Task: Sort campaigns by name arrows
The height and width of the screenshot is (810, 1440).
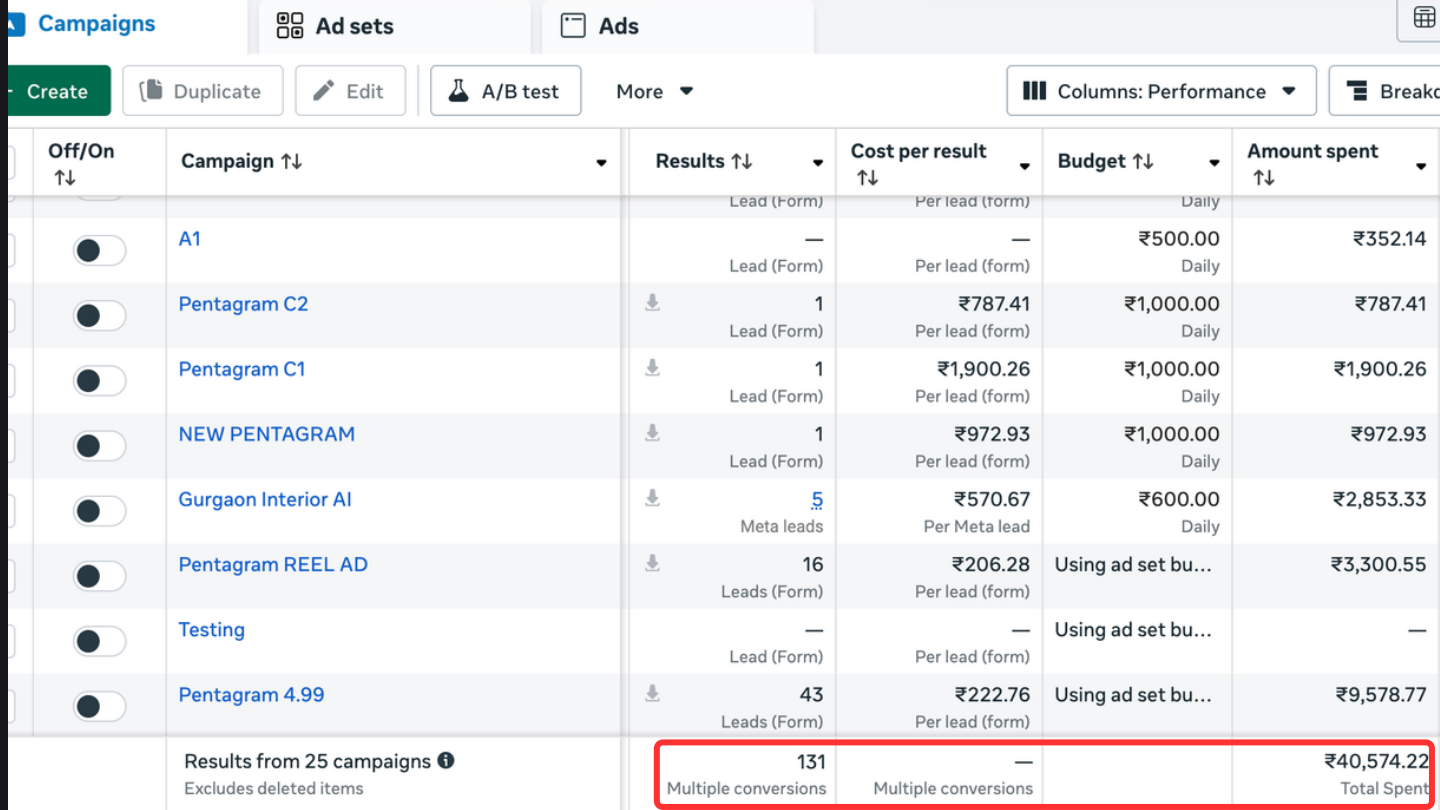Action: [292, 161]
